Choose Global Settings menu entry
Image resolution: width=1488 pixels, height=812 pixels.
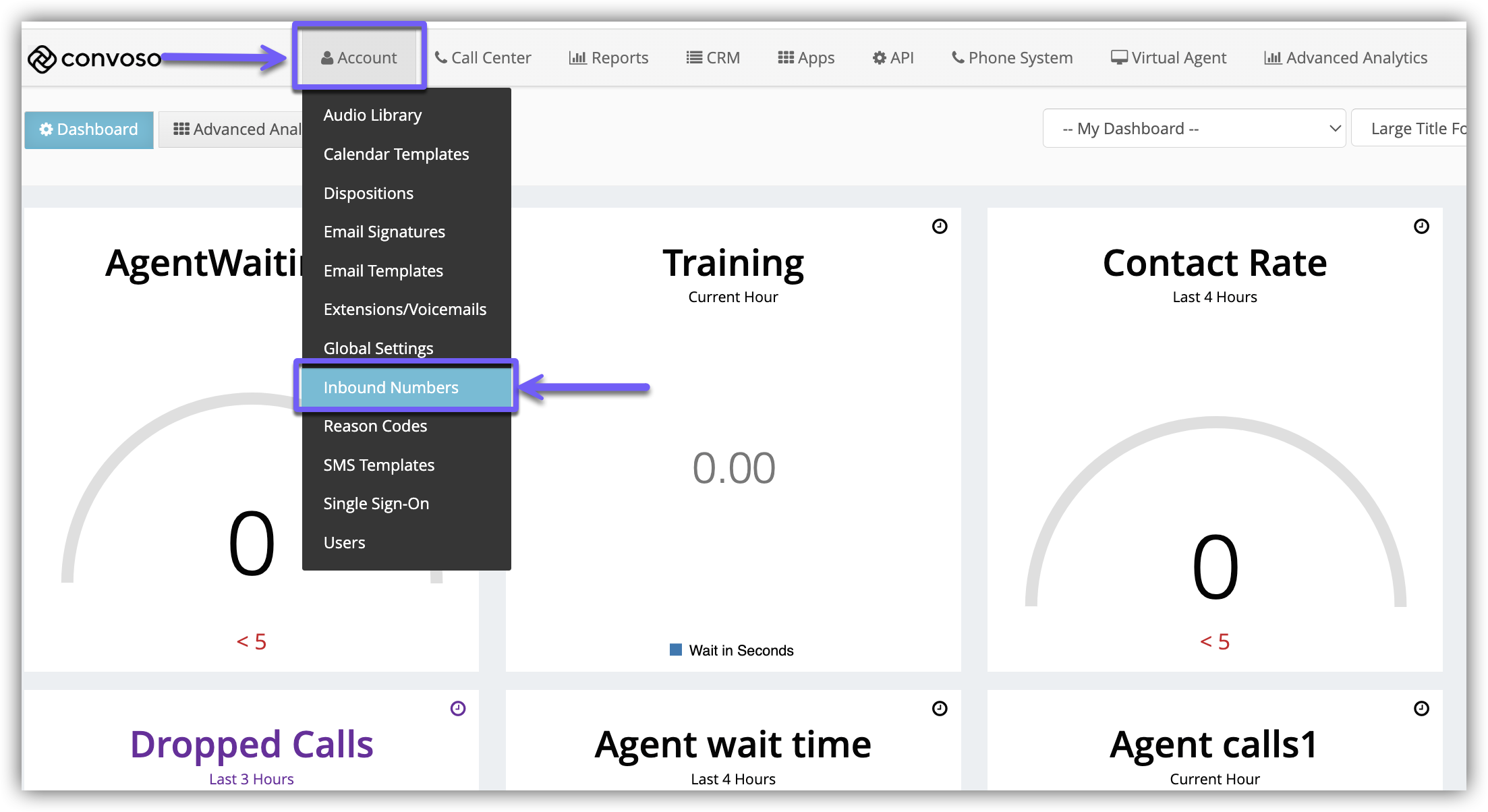point(378,348)
